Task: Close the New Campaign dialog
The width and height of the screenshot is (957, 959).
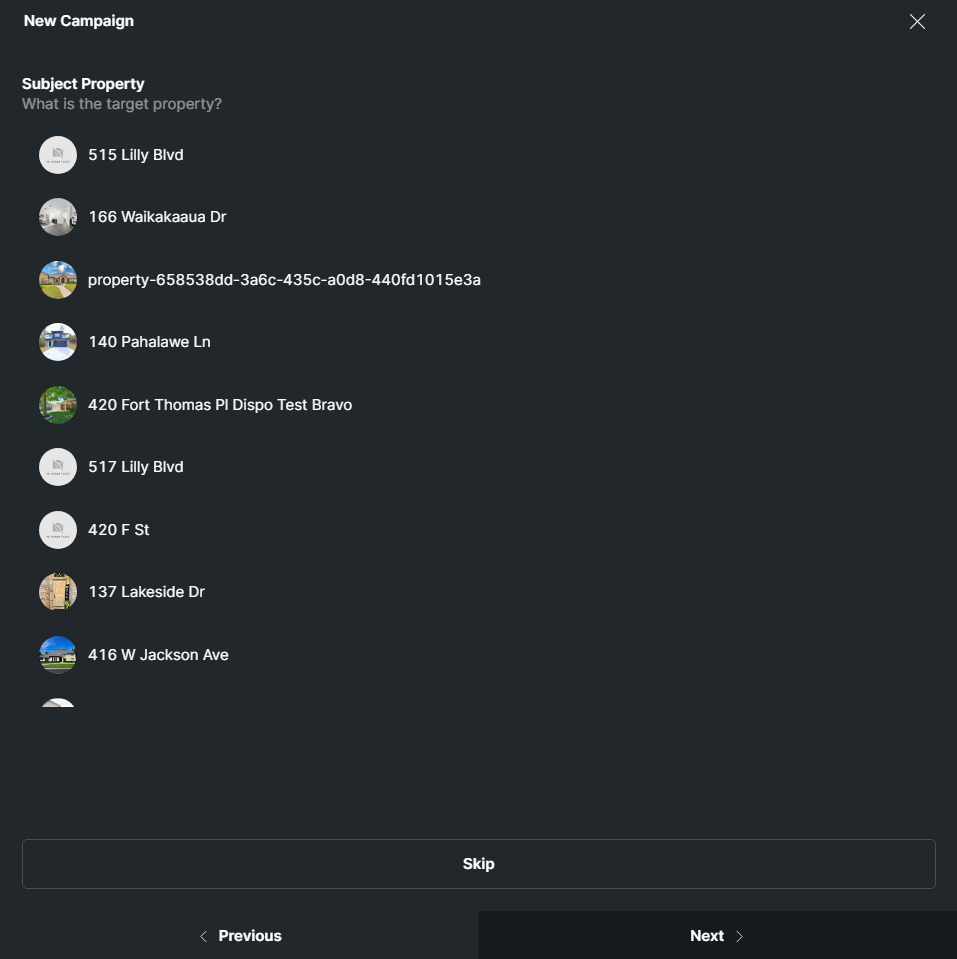Action: [917, 22]
